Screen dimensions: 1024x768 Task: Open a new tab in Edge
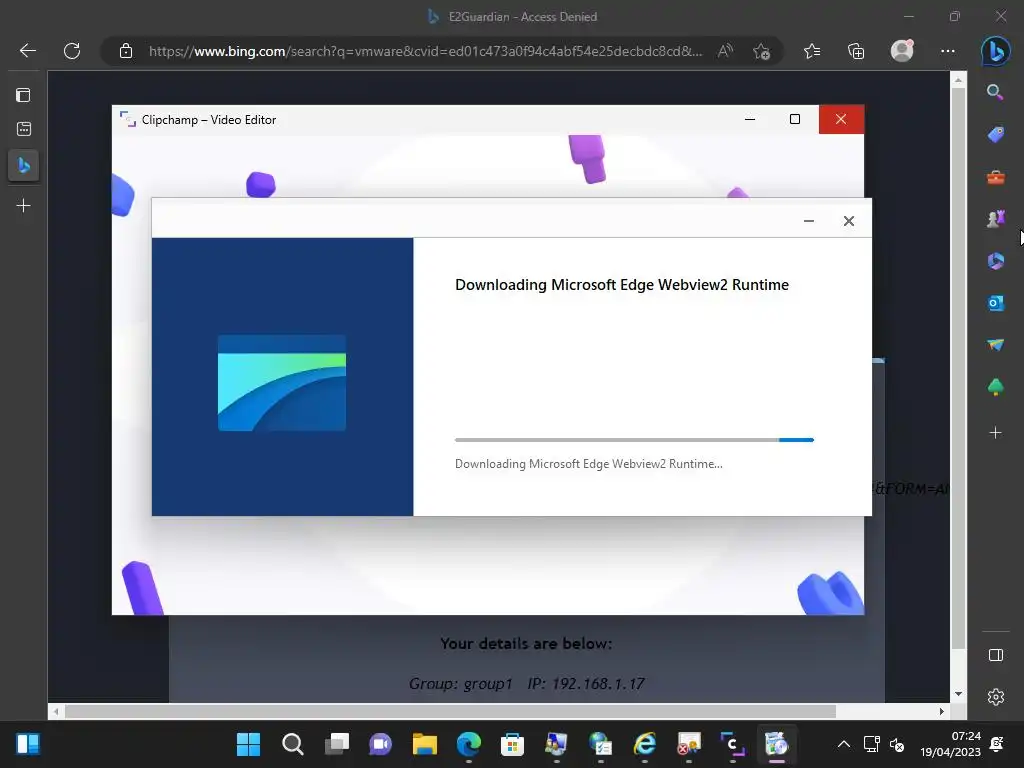pyautogui.click(x=24, y=206)
